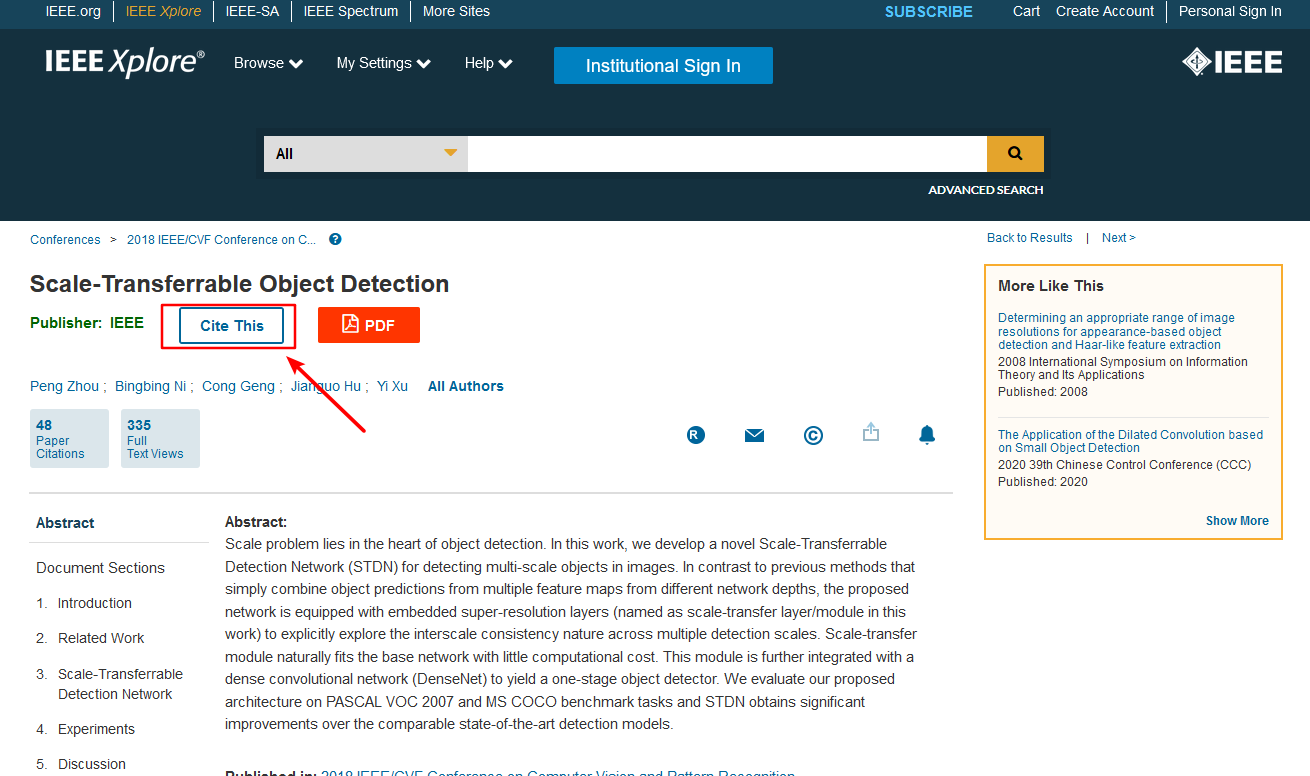1310x776 pixels.
Task: Click Institutional Sign In button
Action: (663, 65)
